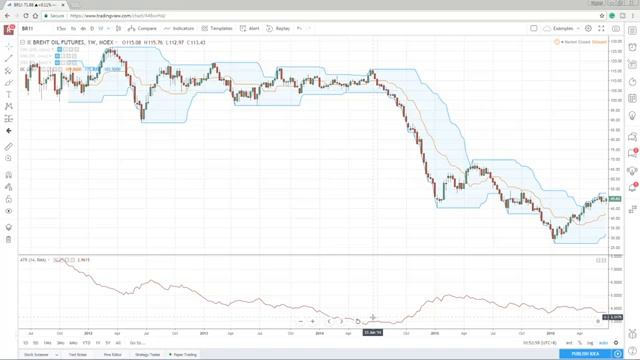Zoom in chart with plus button
This screenshot has height=360, width=640.
point(313,322)
